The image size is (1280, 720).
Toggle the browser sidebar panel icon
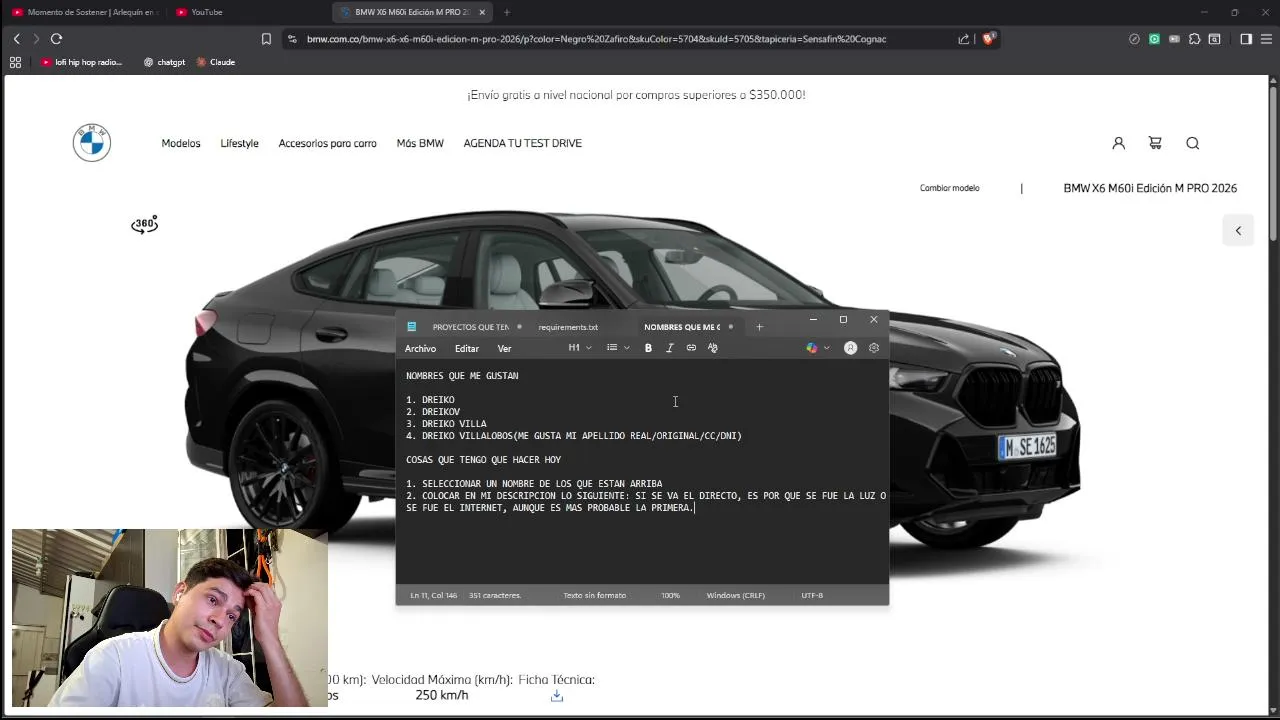(1246, 39)
